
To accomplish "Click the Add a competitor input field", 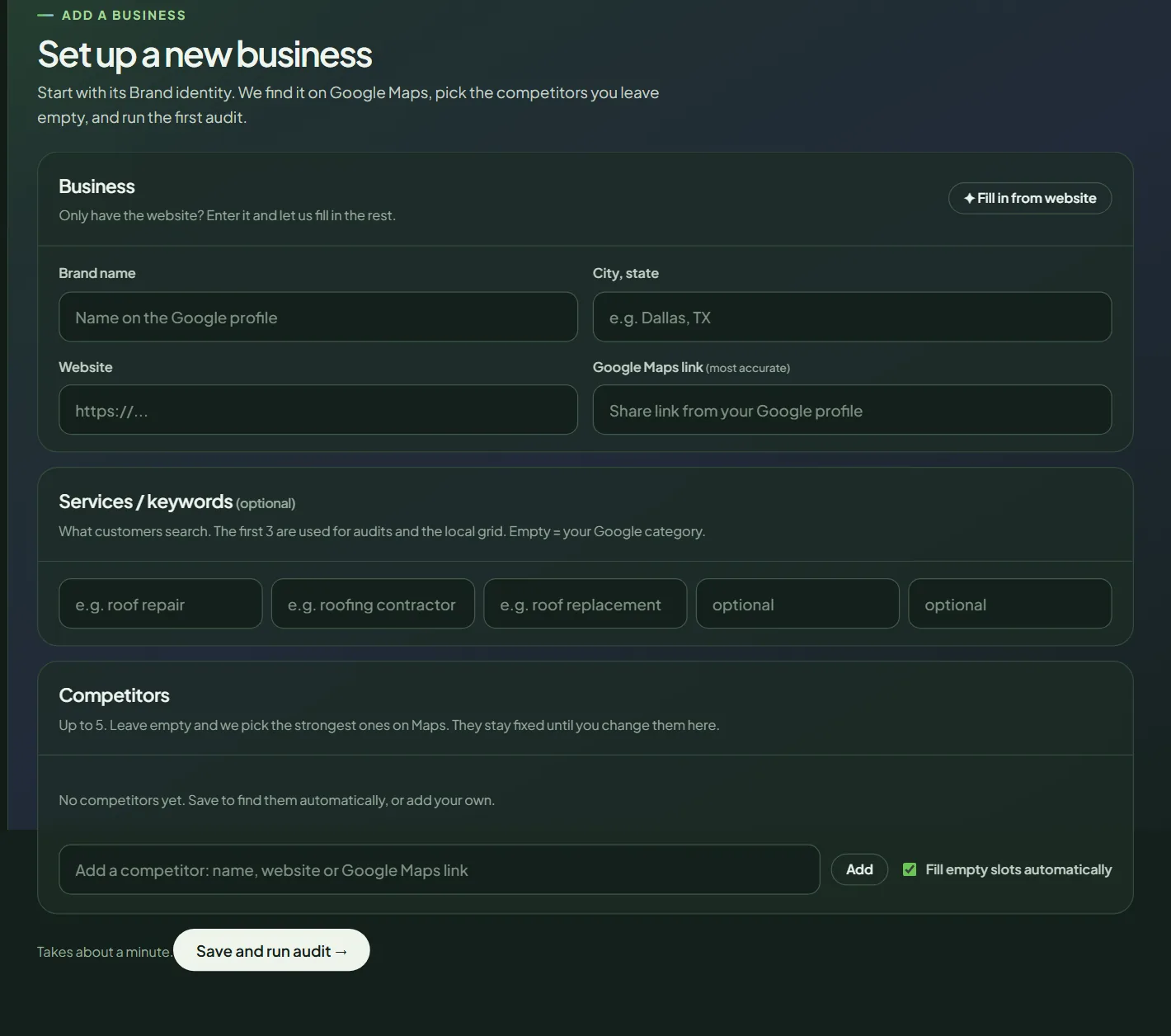I will coord(440,869).
